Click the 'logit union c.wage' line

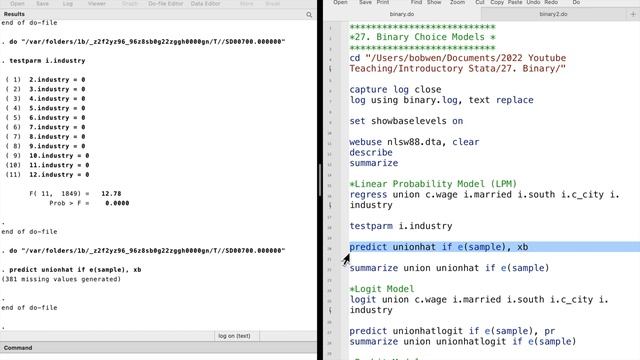[x=479, y=304]
